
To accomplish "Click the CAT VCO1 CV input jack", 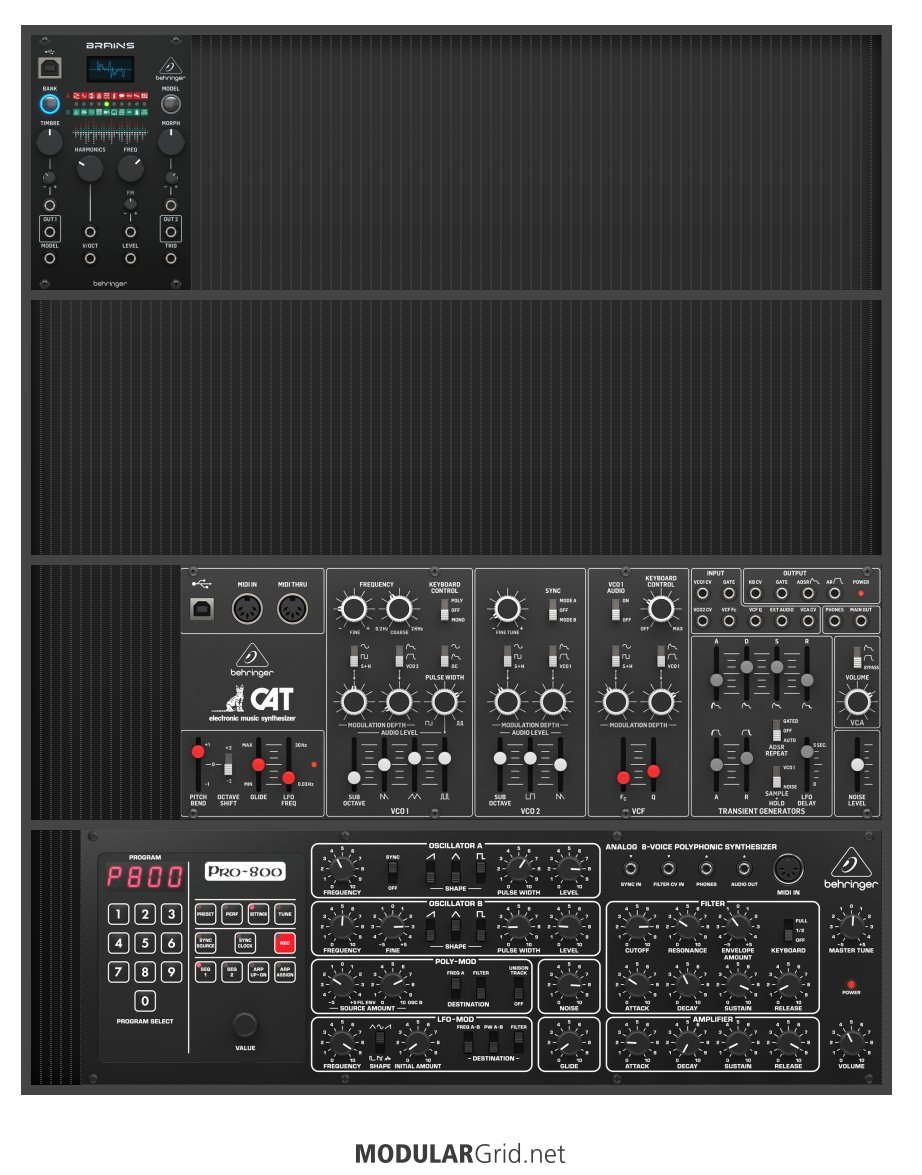I will coord(702,593).
